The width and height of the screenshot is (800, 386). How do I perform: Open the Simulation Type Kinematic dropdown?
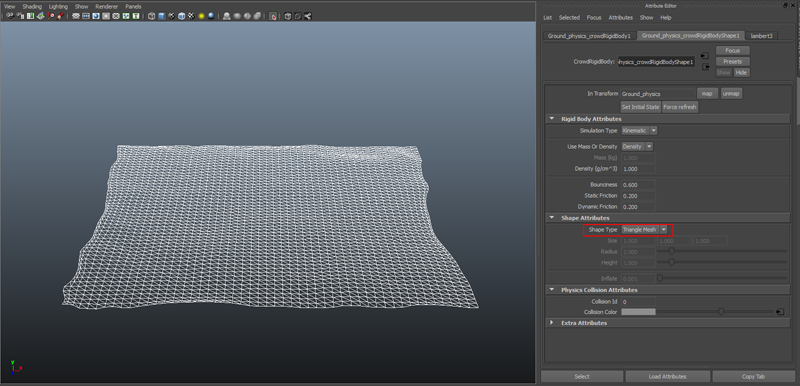point(639,131)
